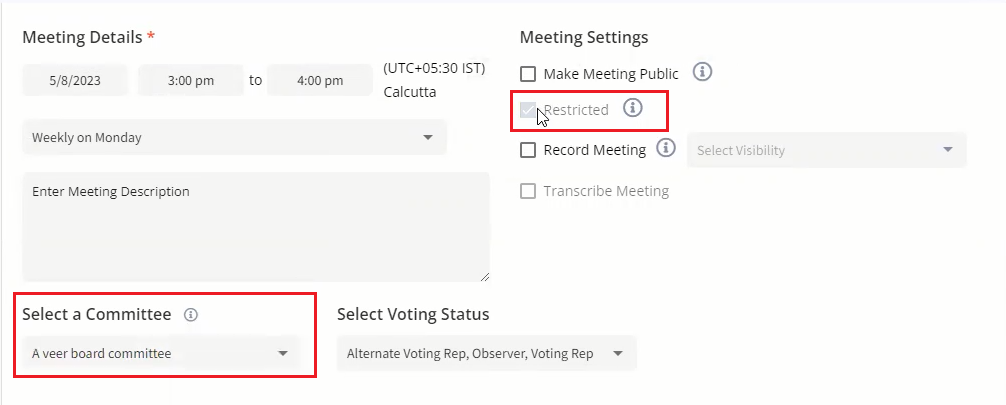The width and height of the screenshot is (1006, 405).
Task: Open the Weekly on Monday recurrence dropdown
Action: point(234,138)
